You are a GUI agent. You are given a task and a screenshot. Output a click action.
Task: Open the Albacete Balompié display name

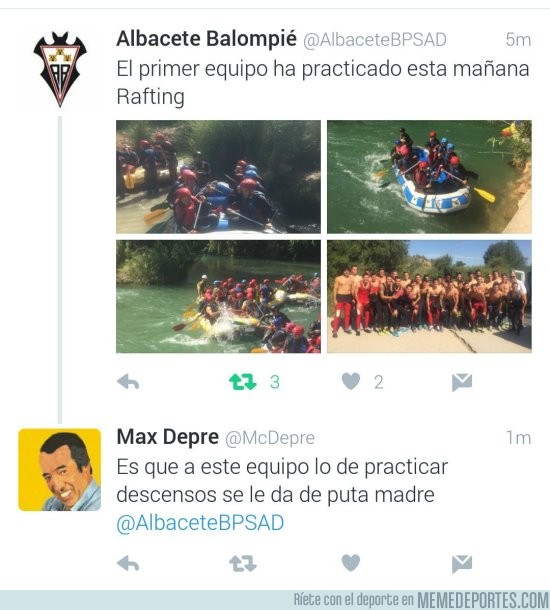[x=207, y=39]
